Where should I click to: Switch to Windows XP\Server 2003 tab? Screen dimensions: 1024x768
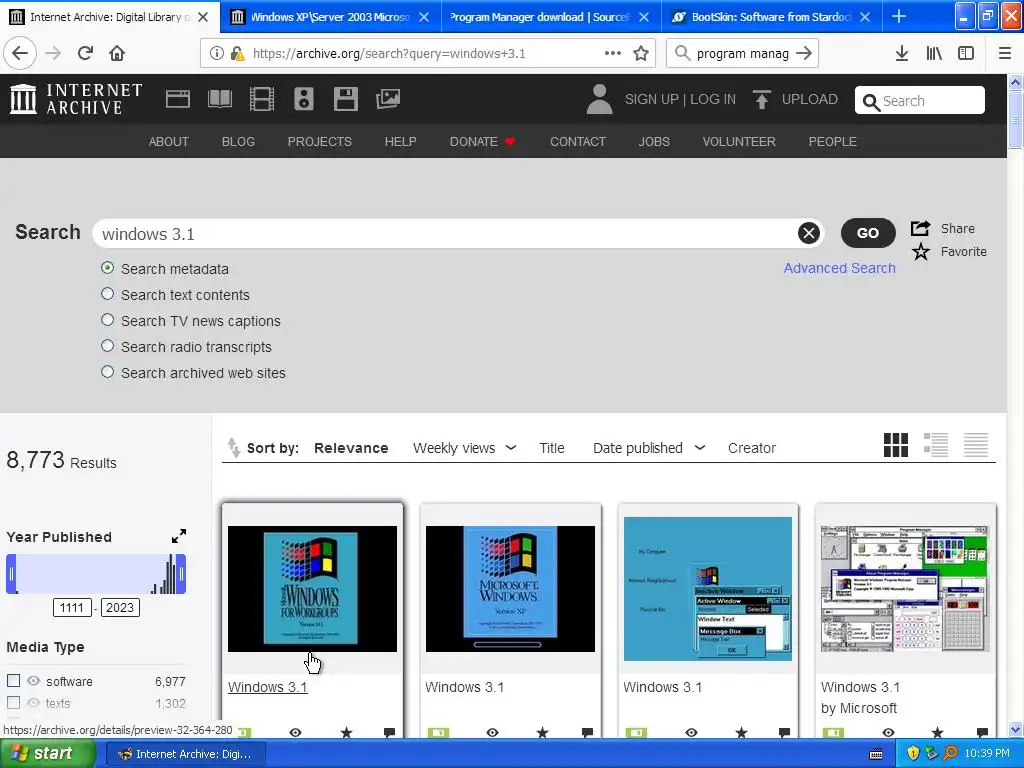[330, 17]
